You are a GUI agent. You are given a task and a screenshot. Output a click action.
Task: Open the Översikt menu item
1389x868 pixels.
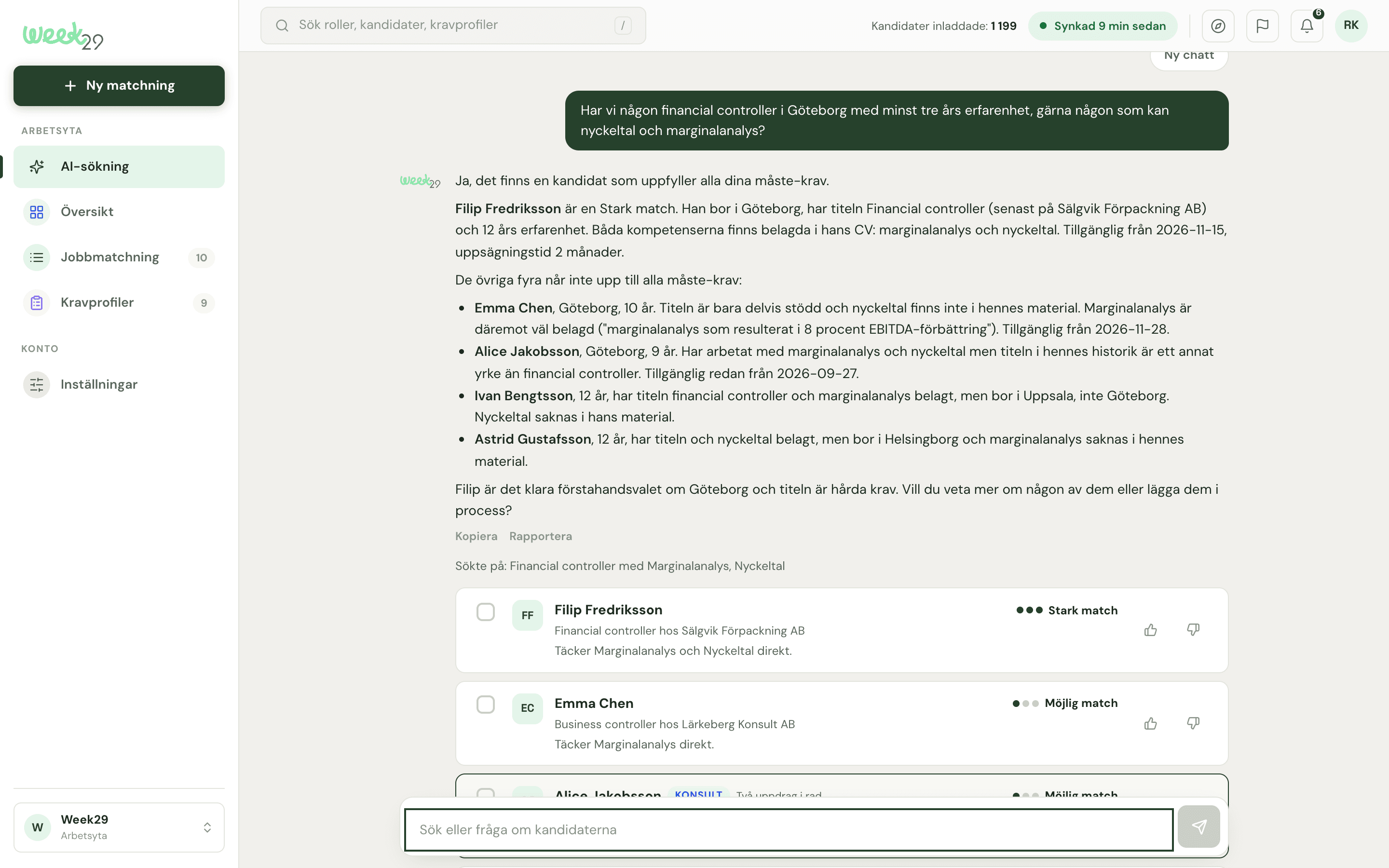[119, 212]
